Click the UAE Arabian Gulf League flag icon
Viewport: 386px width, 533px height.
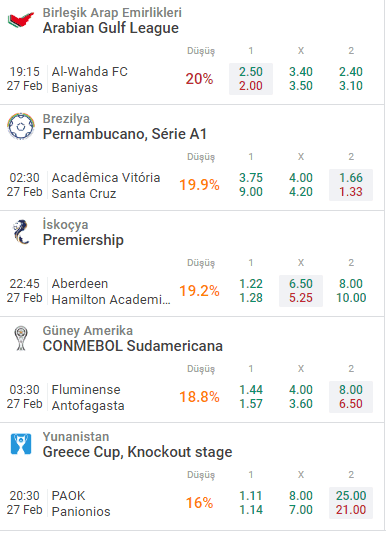(x=21, y=20)
